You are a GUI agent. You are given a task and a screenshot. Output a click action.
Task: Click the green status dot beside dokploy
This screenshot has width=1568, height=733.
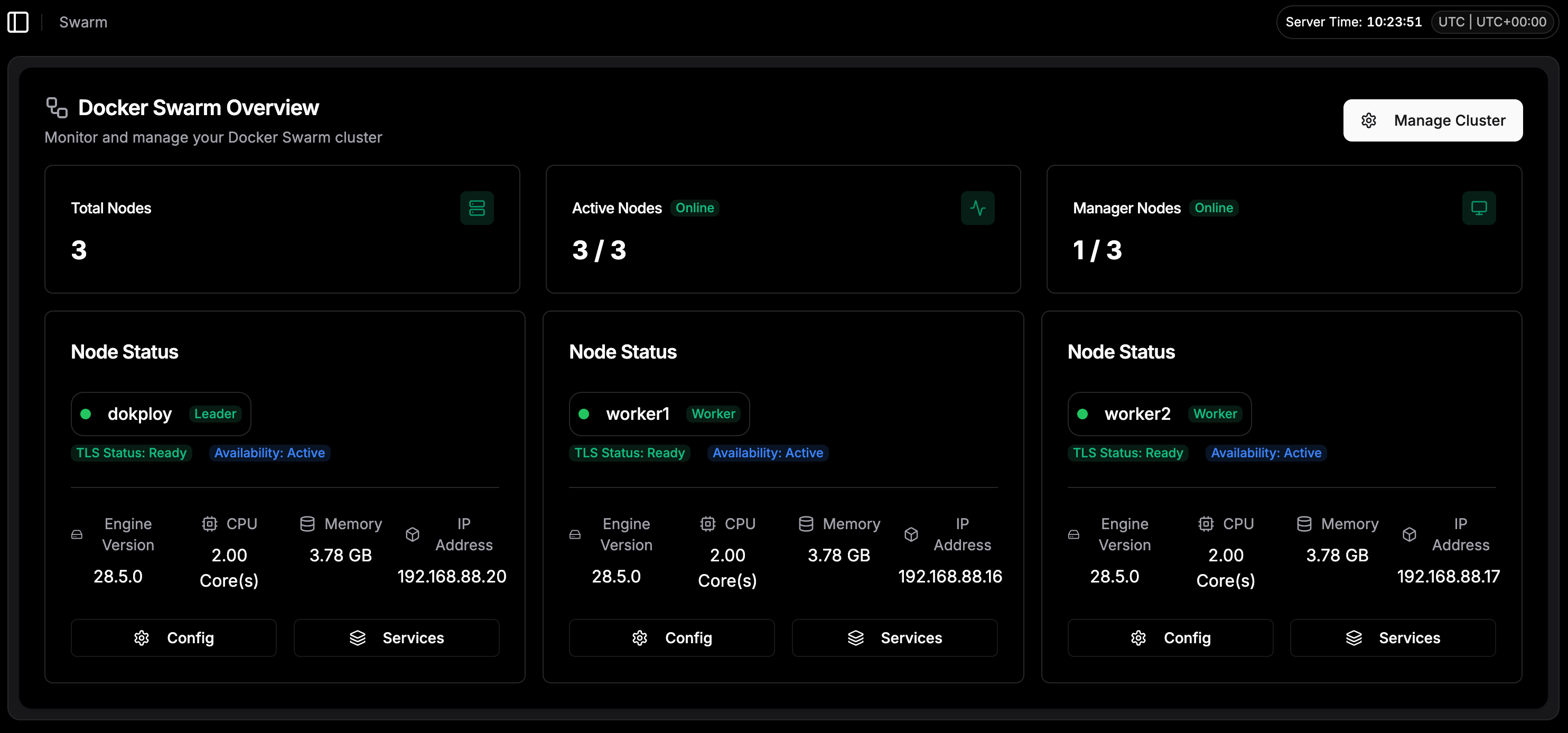click(86, 414)
